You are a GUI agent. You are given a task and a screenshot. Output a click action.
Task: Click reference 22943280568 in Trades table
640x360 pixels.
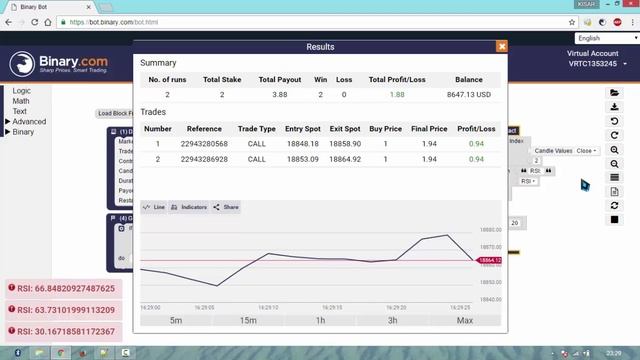(204, 144)
